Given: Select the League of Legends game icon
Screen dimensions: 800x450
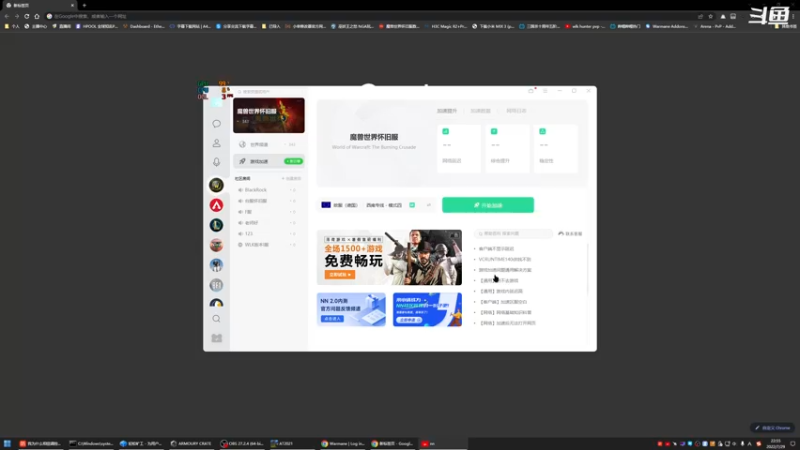Looking at the screenshot, I should click(216, 225).
